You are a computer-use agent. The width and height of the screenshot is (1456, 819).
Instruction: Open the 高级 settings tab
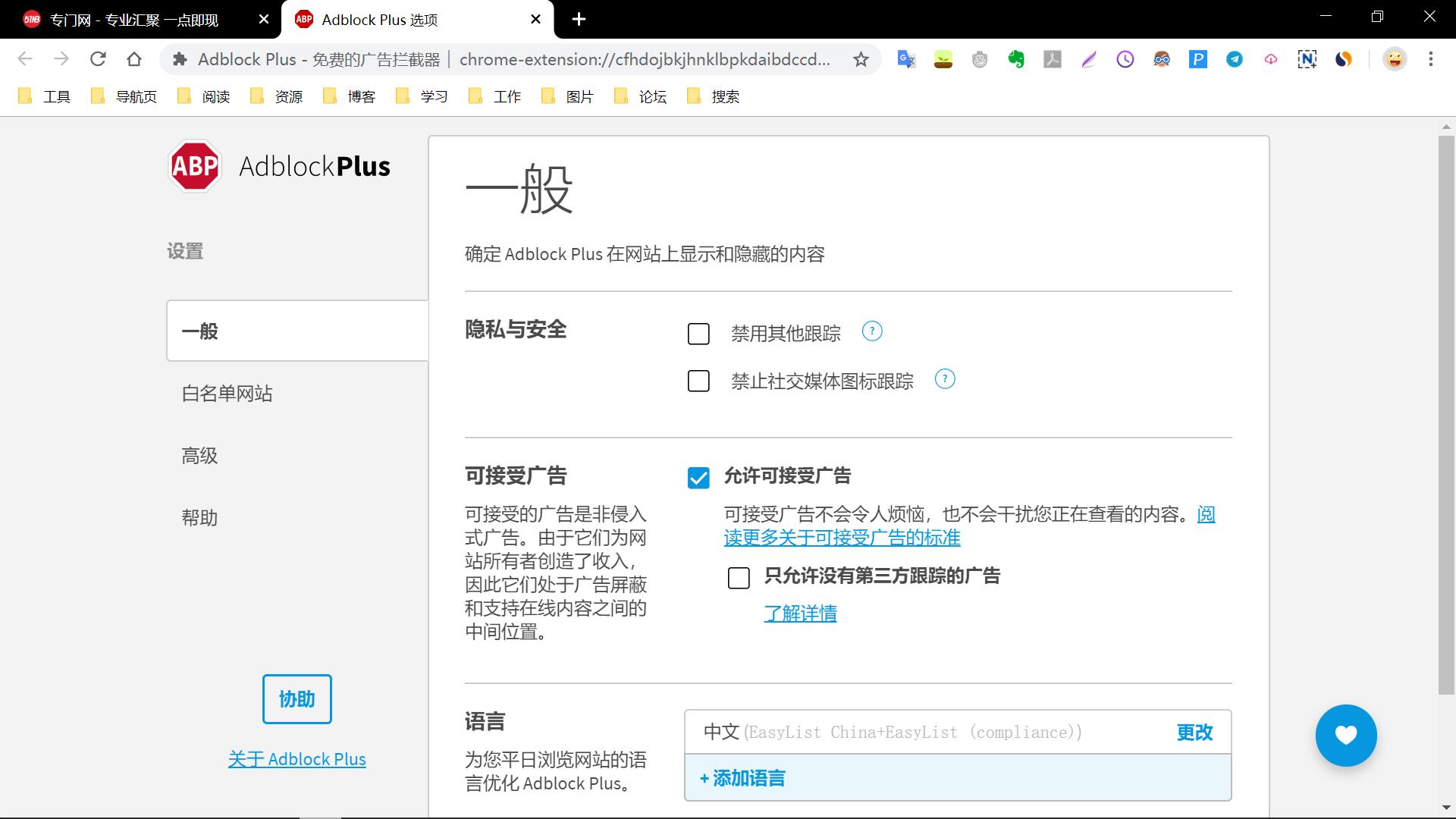(x=199, y=456)
